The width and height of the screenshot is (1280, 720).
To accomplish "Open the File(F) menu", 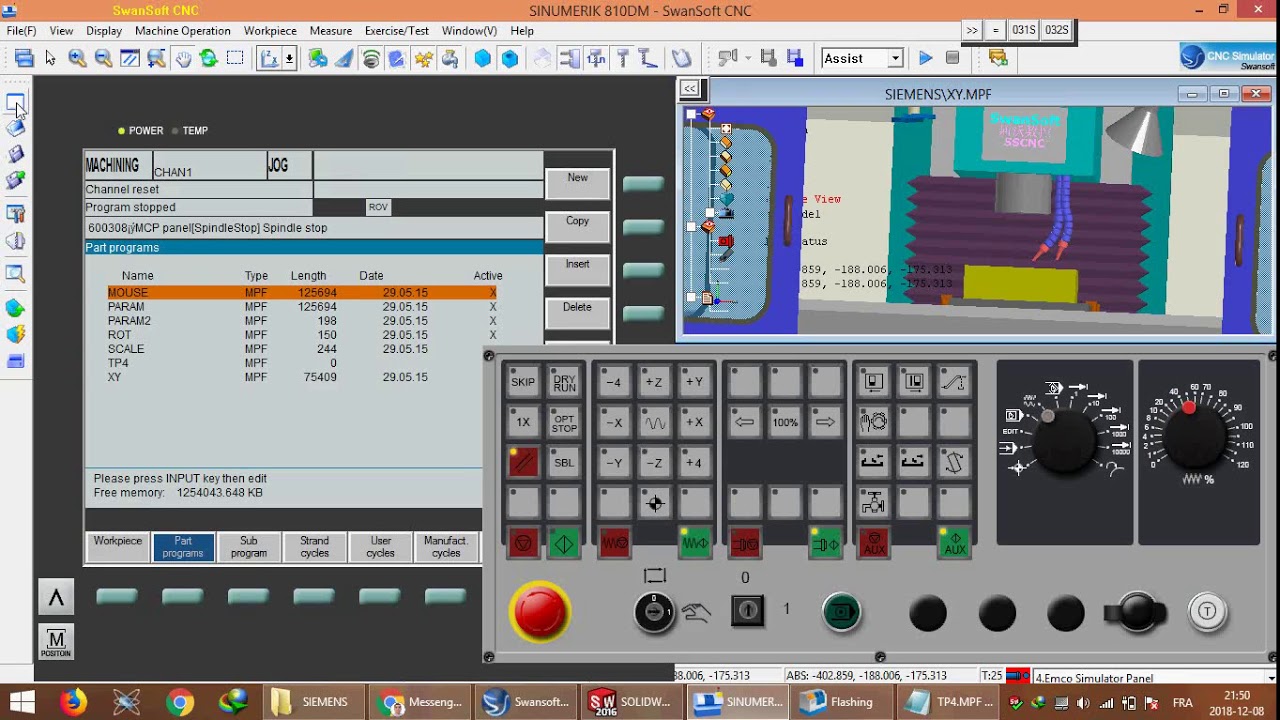I will (21, 31).
